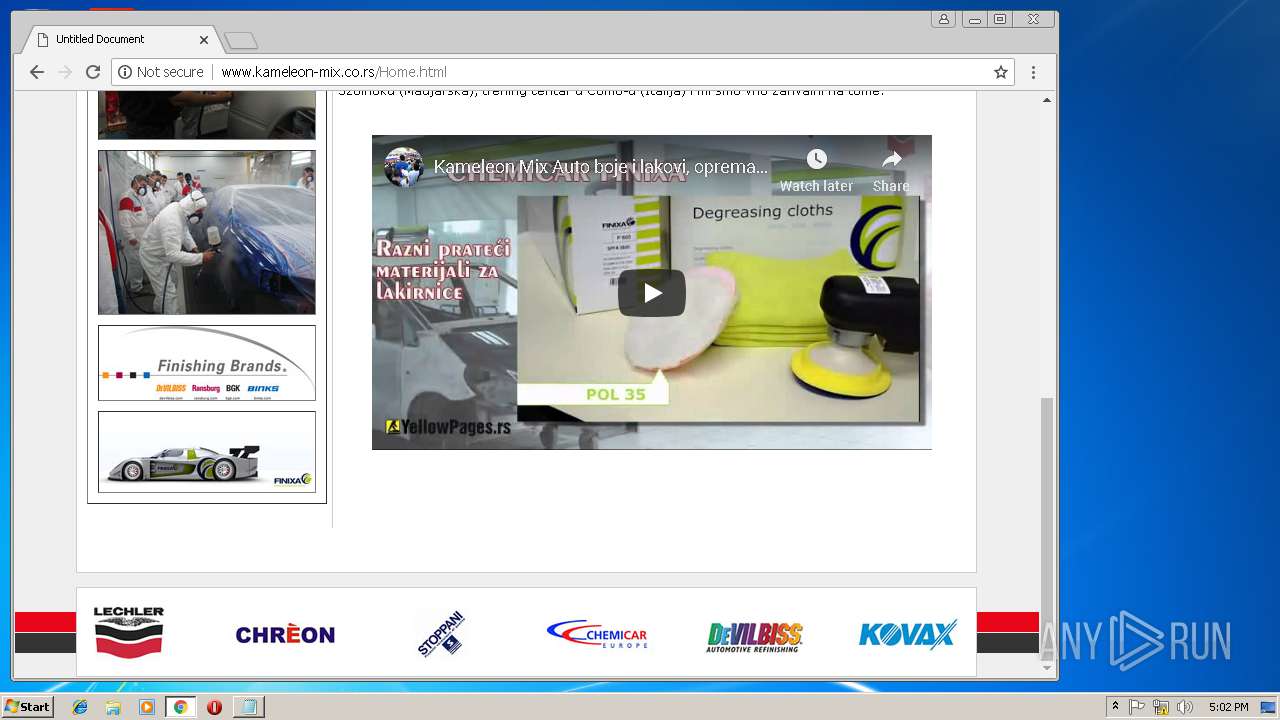1280x720 pixels.
Task: Open the Action Center flag icon
Action: click(x=1137, y=707)
